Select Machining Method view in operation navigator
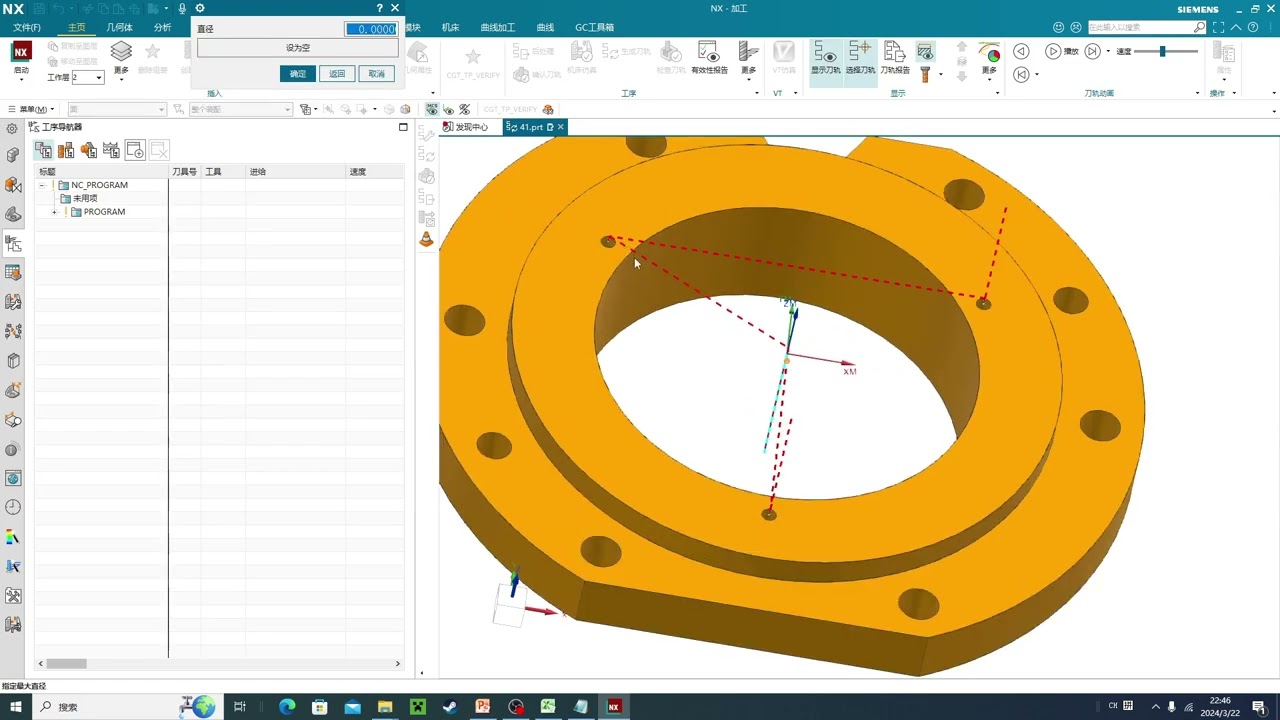The height and width of the screenshot is (720, 1280). tap(111, 150)
